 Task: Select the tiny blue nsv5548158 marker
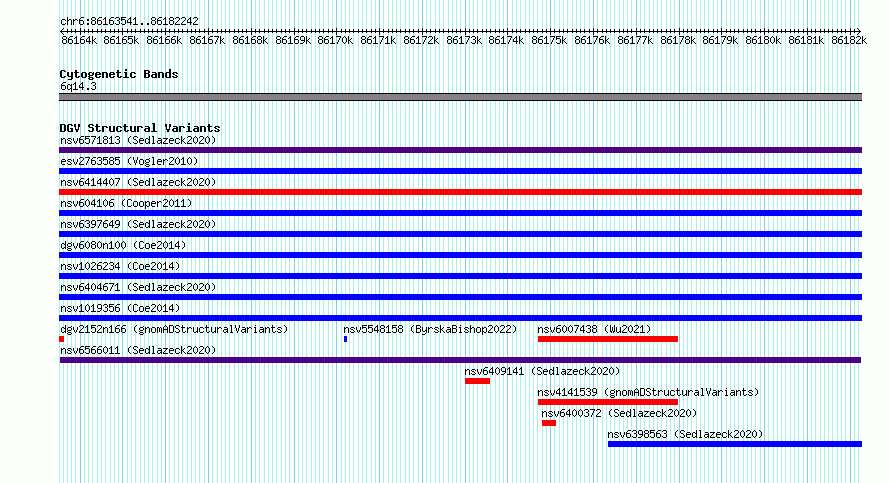[x=345, y=339]
